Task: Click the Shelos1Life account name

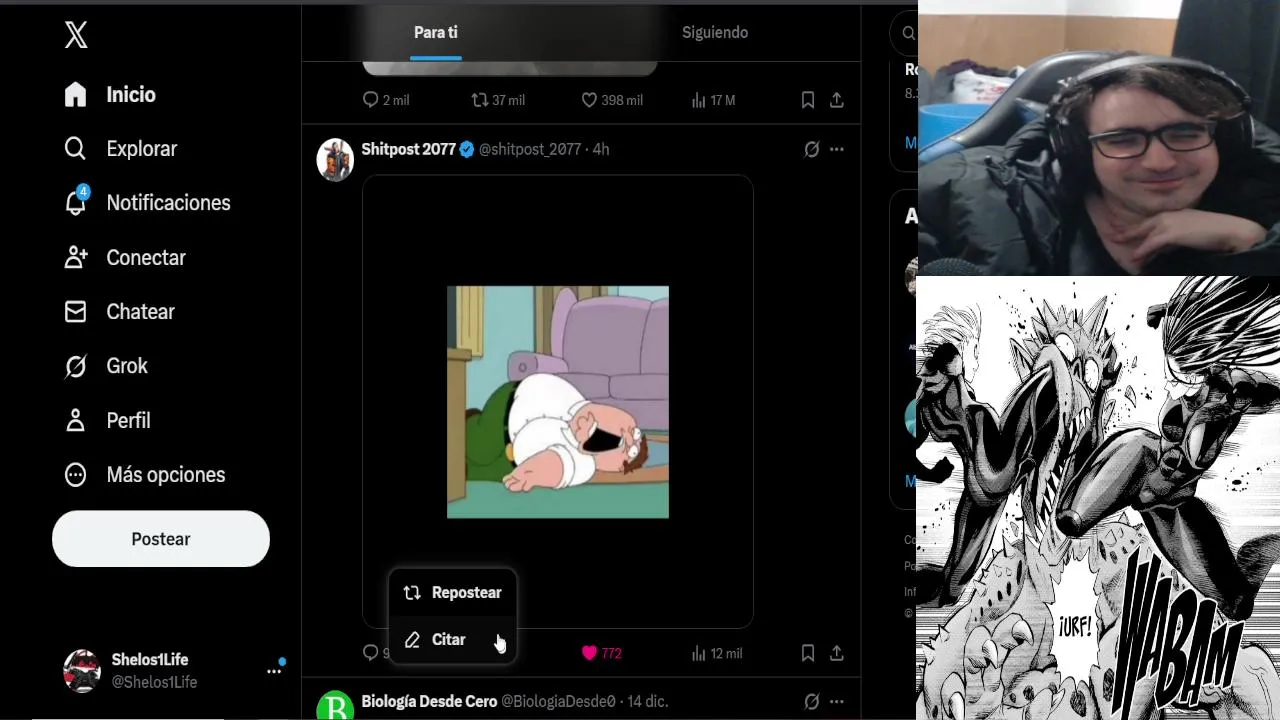Action: 150,660
